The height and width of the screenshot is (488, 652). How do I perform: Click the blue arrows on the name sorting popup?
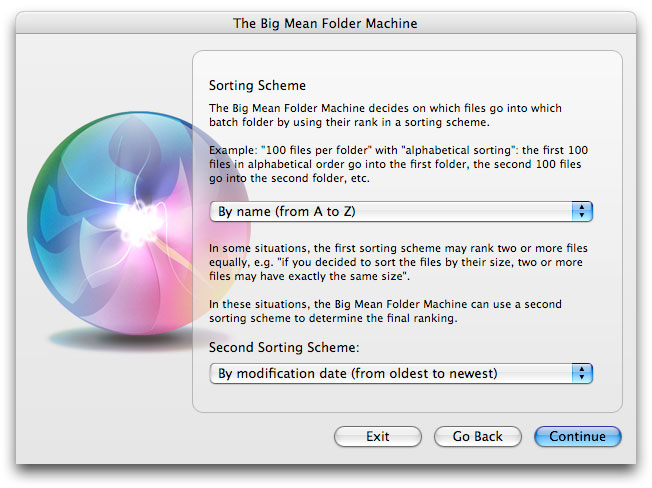(x=582, y=212)
